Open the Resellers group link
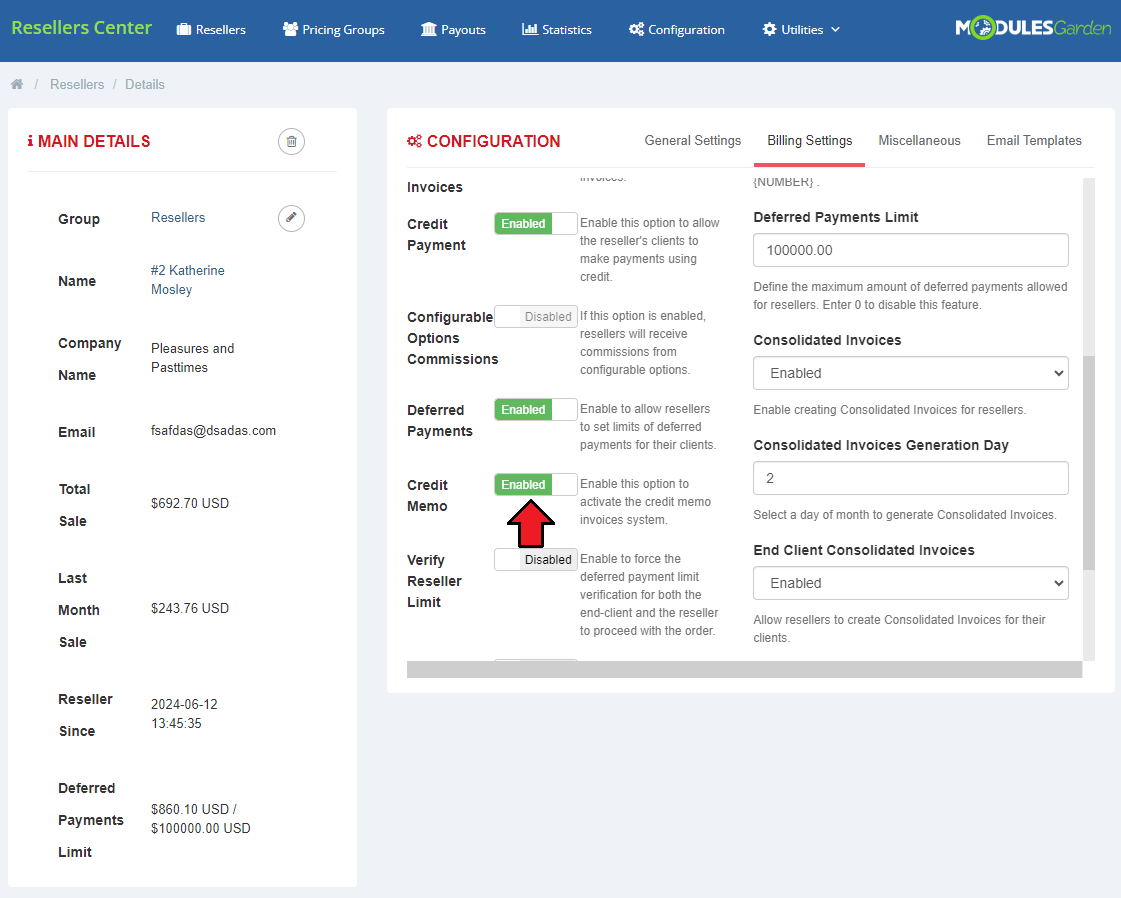 pos(178,217)
